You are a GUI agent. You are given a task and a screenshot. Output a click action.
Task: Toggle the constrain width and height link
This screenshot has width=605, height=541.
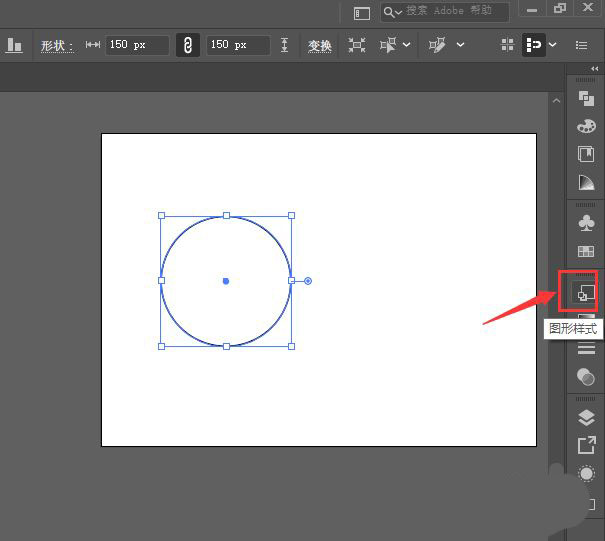pos(188,45)
